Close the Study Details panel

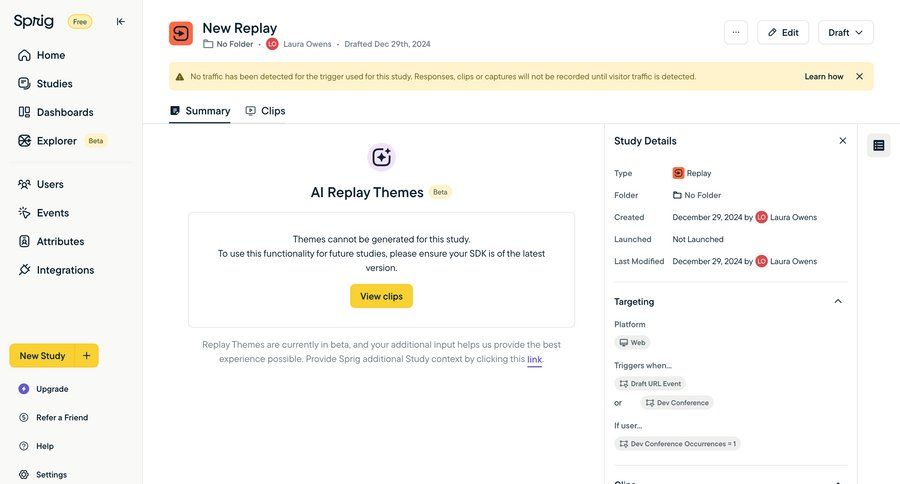843,141
